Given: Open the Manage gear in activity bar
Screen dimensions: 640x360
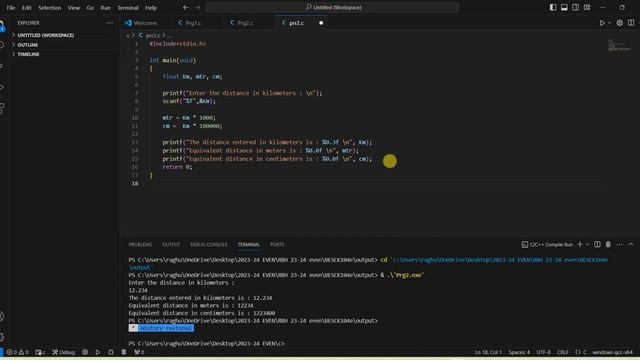Looking at the screenshot, I should [2, 337].
